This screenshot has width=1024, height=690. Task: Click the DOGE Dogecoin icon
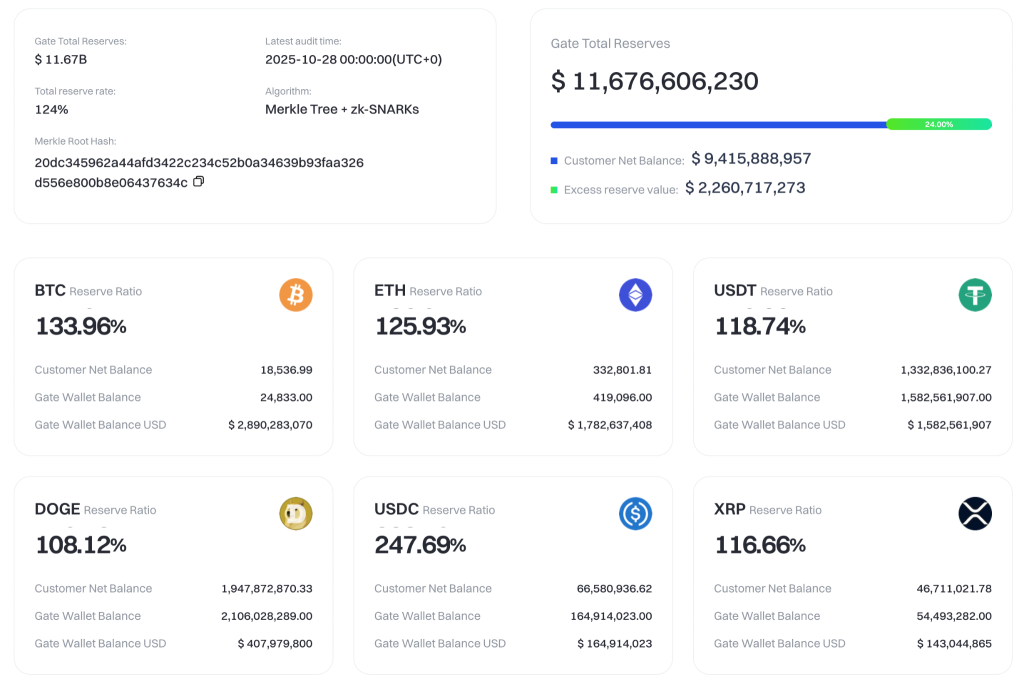click(295, 513)
